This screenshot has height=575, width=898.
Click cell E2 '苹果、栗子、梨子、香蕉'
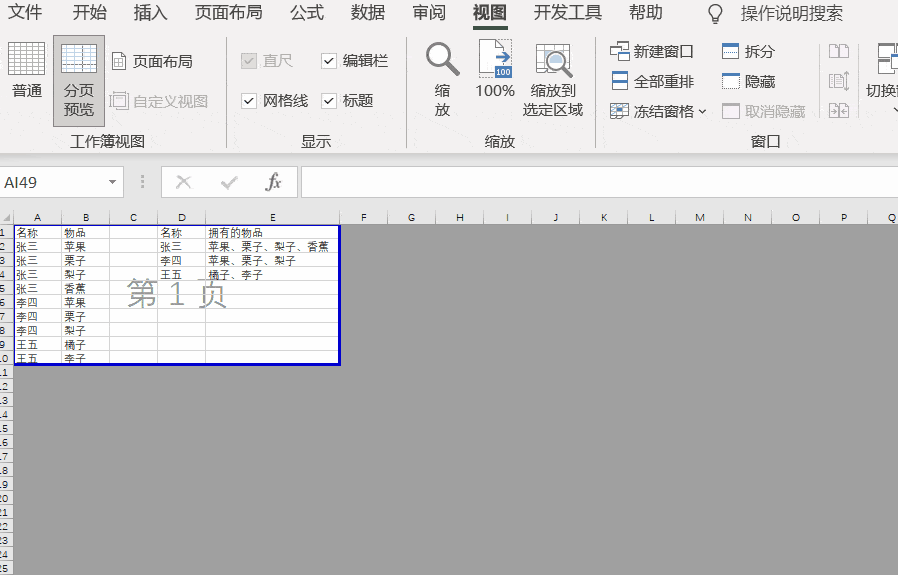(x=273, y=247)
